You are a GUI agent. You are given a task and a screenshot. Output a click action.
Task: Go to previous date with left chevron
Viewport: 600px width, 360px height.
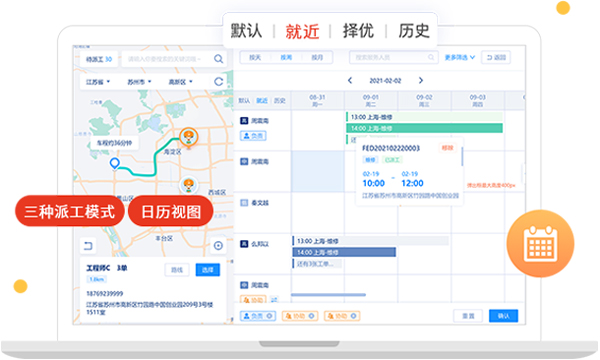tap(350, 80)
